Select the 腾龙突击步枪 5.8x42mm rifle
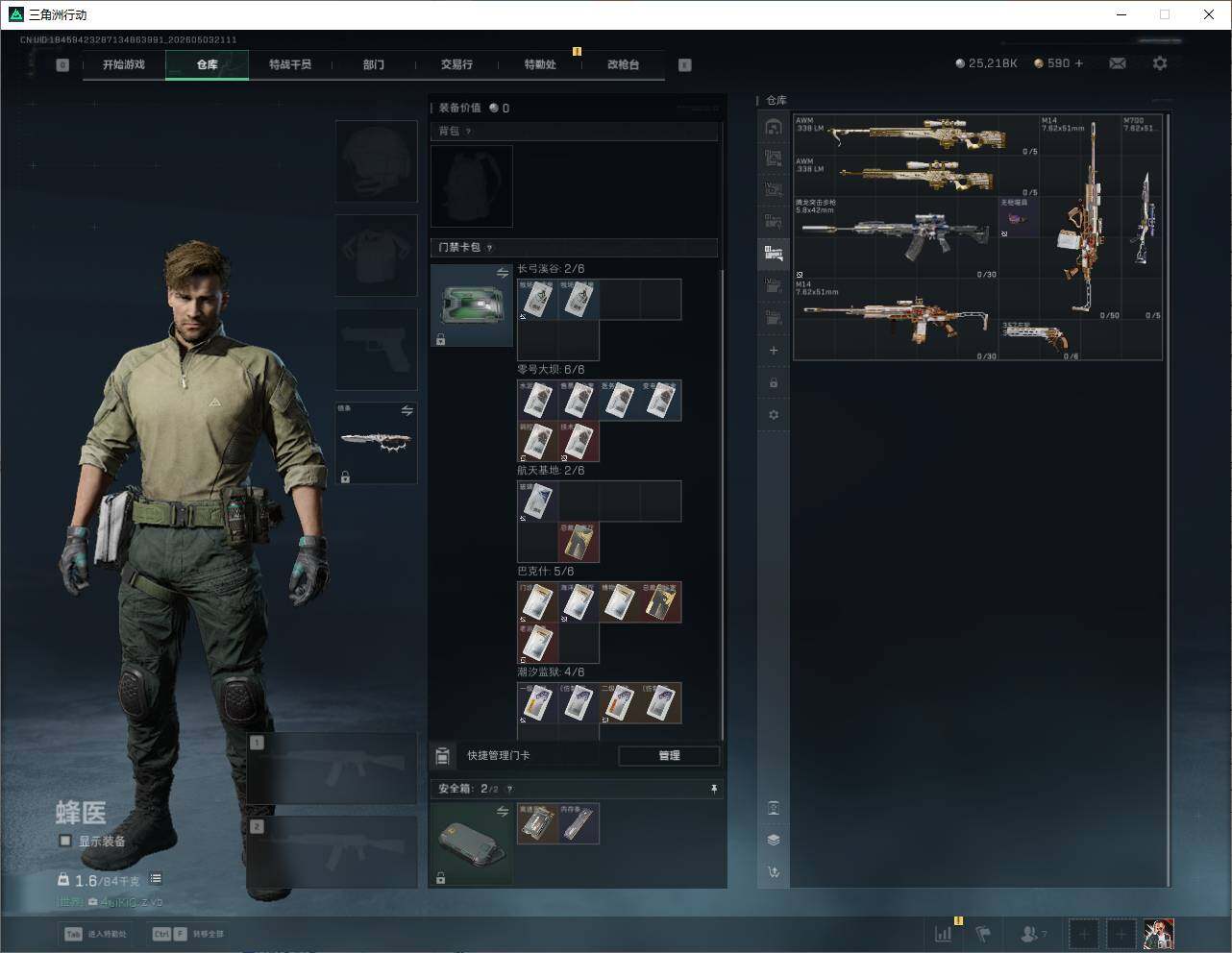 click(x=896, y=238)
